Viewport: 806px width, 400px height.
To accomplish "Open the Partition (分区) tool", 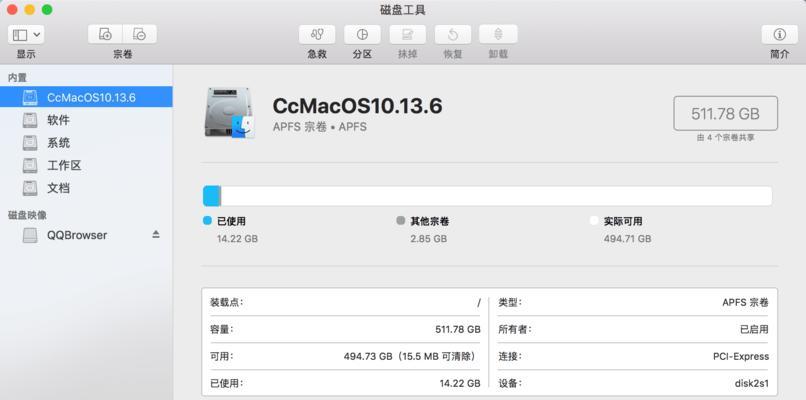I will click(362, 34).
